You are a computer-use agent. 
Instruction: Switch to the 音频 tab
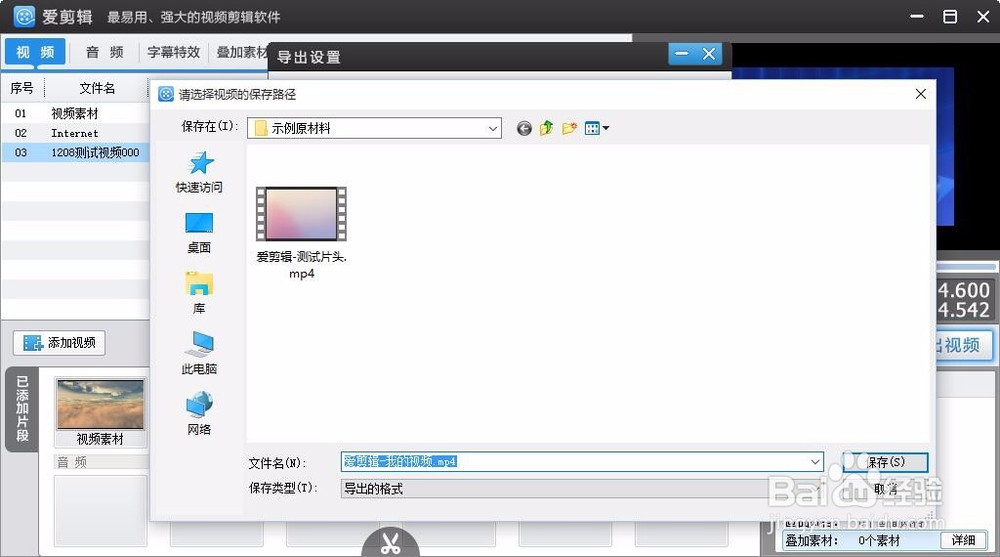104,52
